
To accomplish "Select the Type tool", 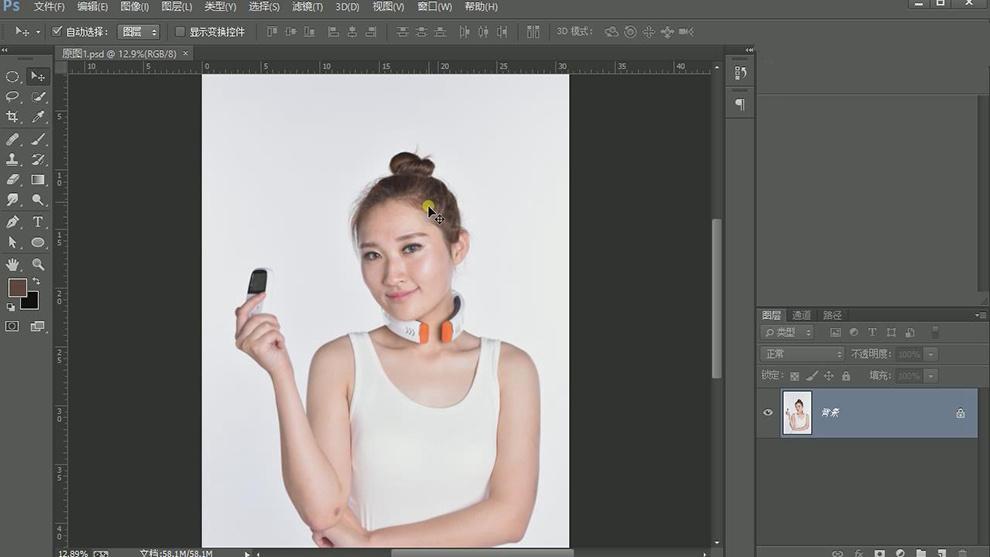I will click(38, 222).
